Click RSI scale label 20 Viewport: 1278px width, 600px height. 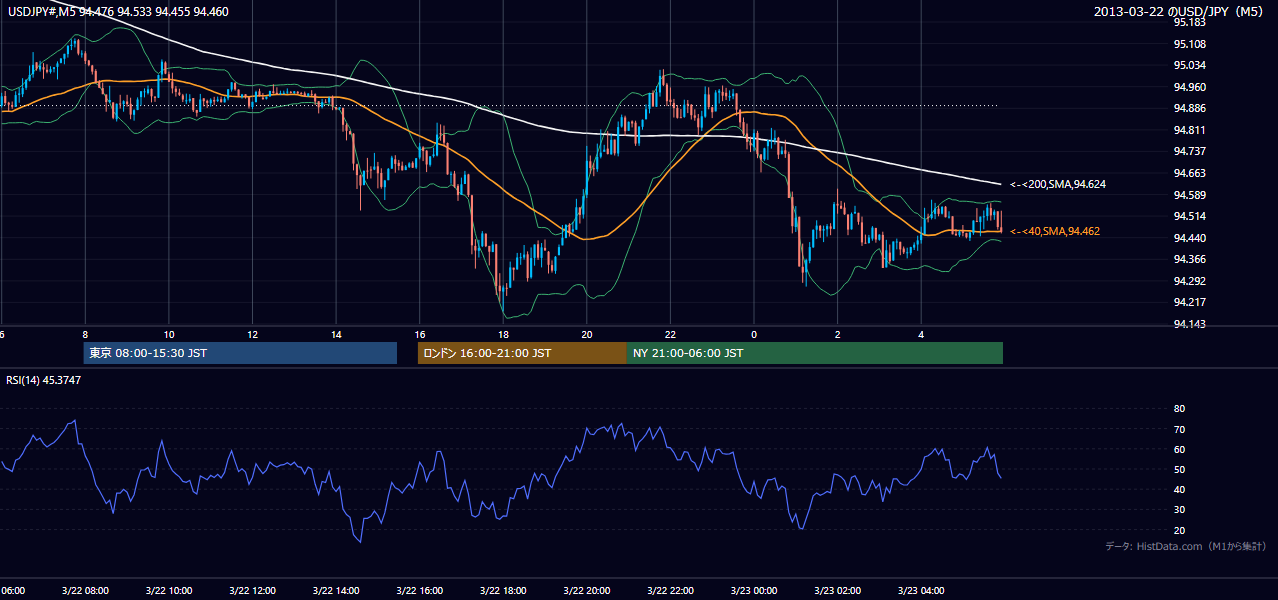pyautogui.click(x=1179, y=530)
